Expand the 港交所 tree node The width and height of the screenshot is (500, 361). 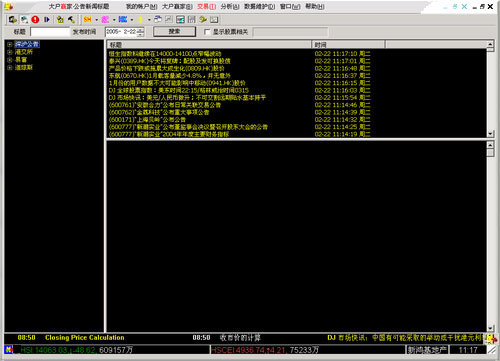[x=10, y=52]
